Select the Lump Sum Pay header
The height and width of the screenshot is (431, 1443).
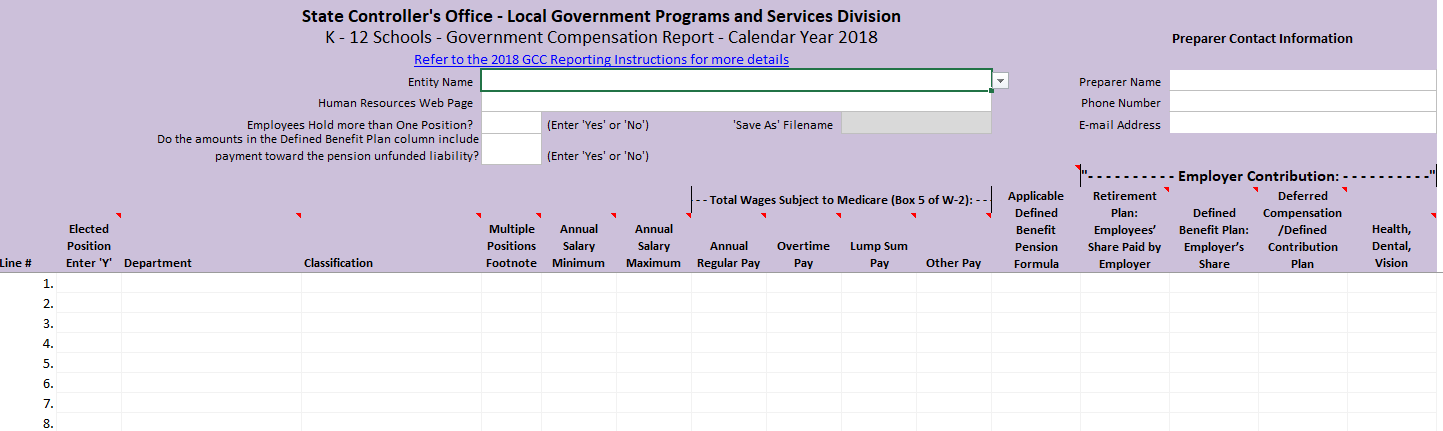tap(879, 254)
